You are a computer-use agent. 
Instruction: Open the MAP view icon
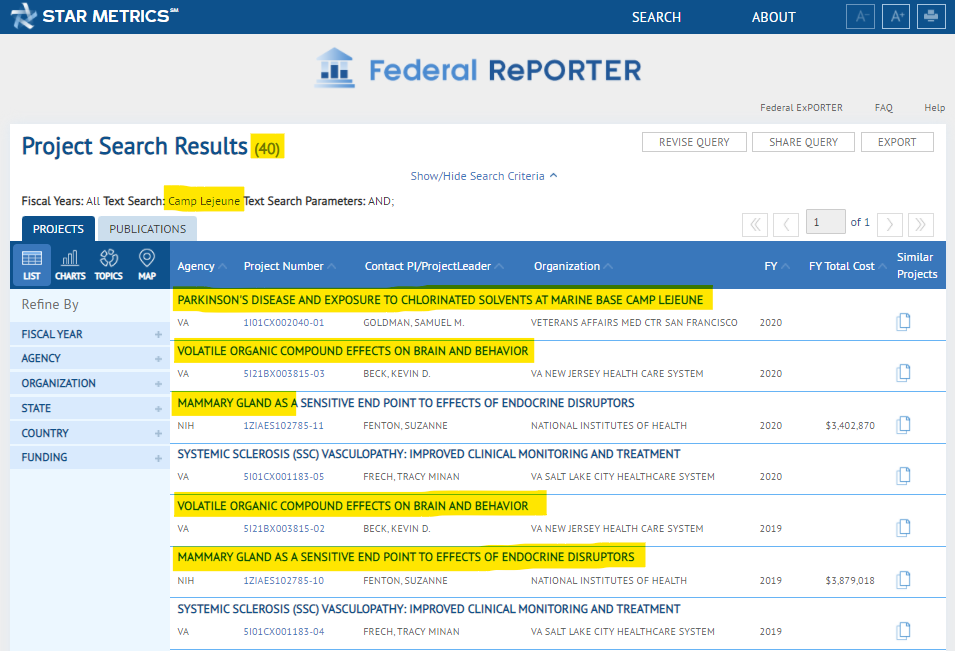(147, 265)
